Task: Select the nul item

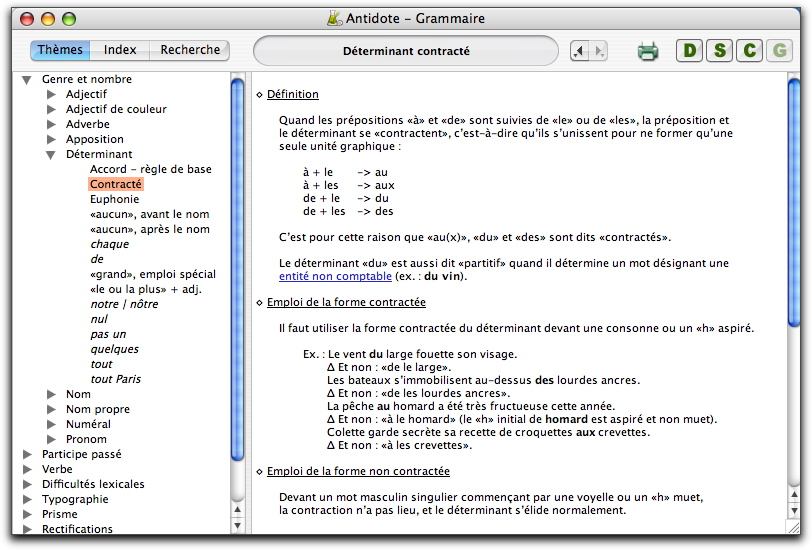Action: coord(99,319)
